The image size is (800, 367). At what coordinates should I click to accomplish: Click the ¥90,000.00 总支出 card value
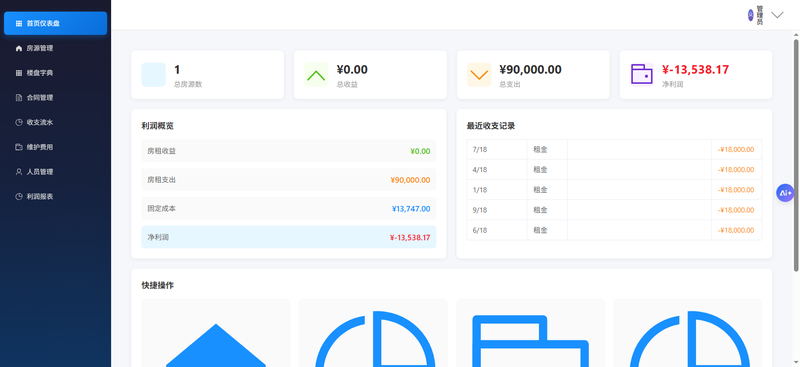click(530, 70)
